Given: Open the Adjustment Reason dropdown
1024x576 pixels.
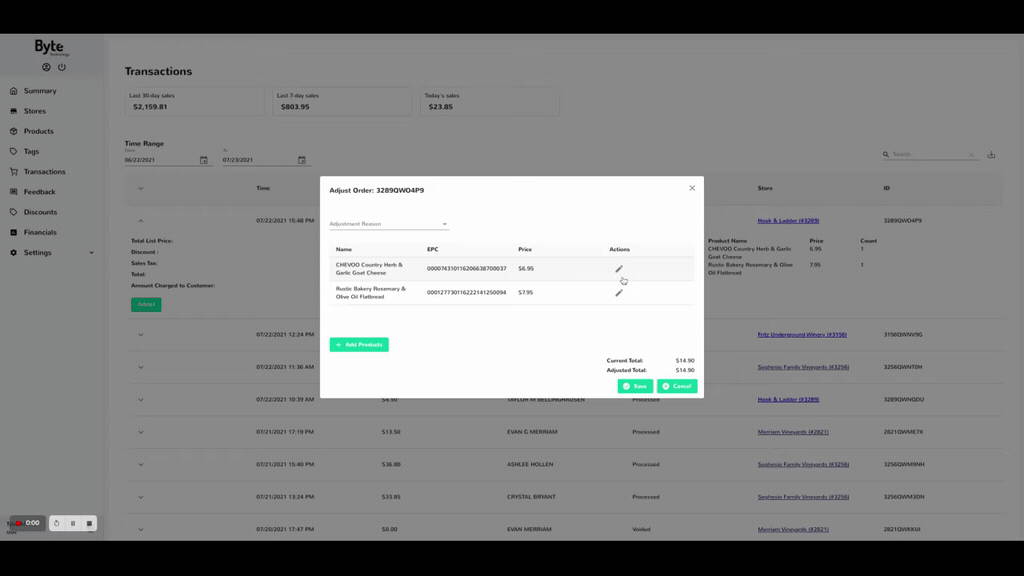Looking at the screenshot, I should [389, 224].
